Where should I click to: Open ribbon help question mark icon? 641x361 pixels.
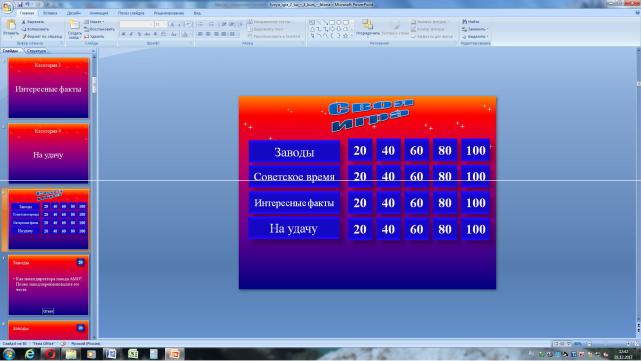pos(637,13)
